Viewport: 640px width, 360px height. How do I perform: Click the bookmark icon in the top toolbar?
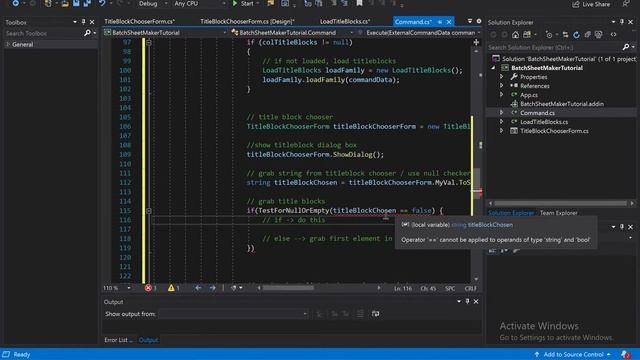point(359,4)
